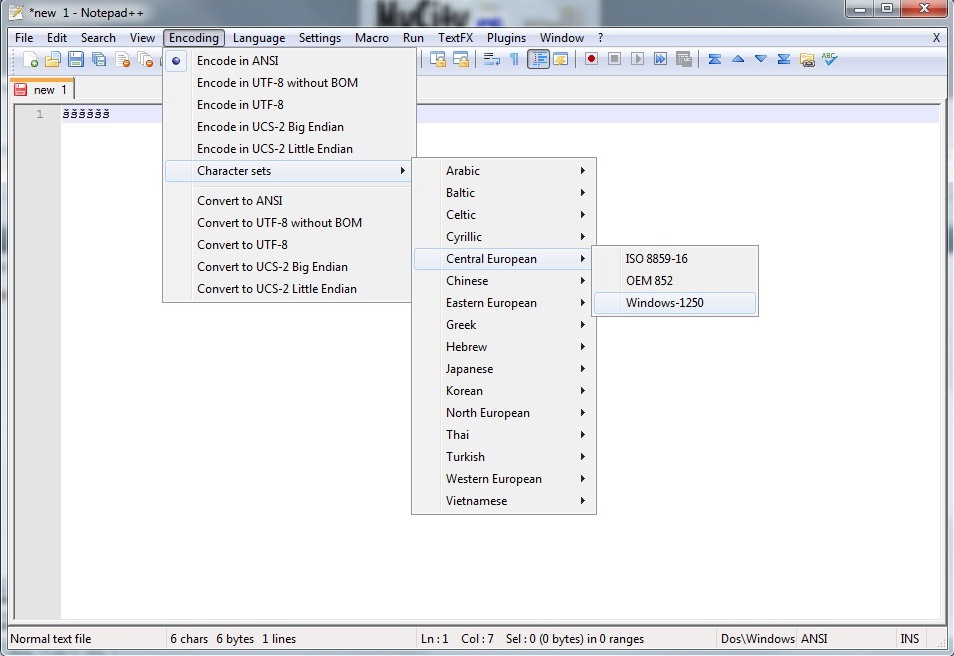The image size is (954, 656).
Task: Open the Plugins menu
Action: (506, 38)
